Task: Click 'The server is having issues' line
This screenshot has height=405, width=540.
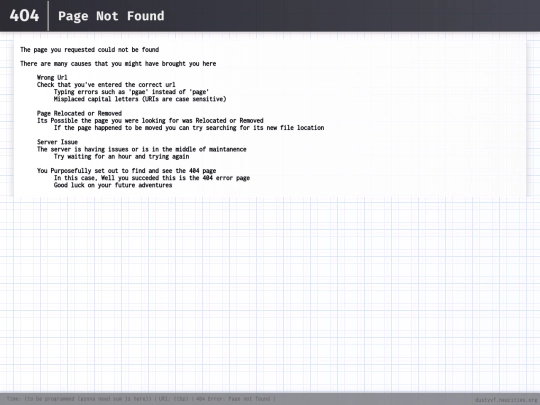Action: click(142, 149)
